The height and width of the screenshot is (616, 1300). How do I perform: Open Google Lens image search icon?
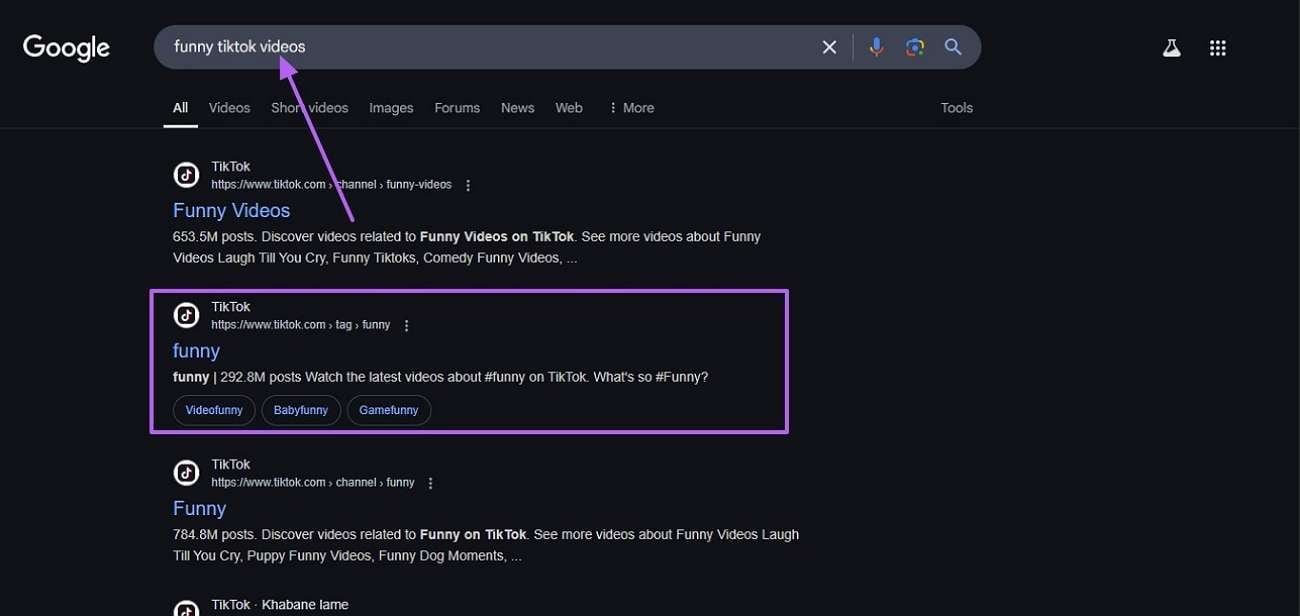point(914,47)
